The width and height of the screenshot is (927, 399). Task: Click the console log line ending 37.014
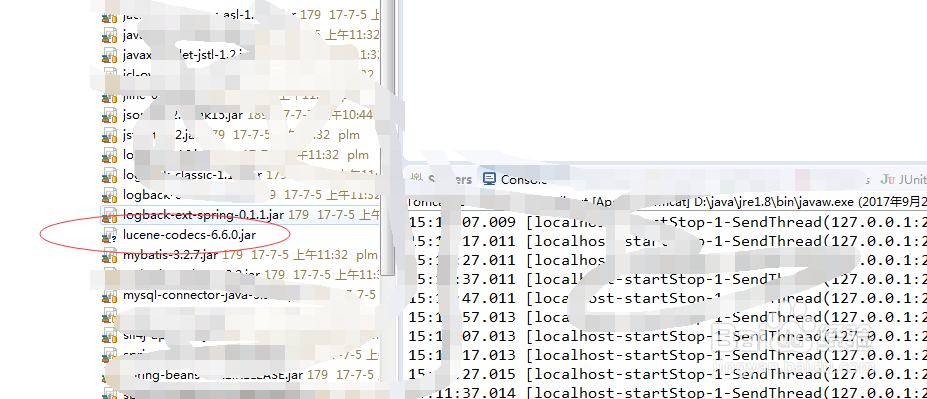(x=667, y=392)
